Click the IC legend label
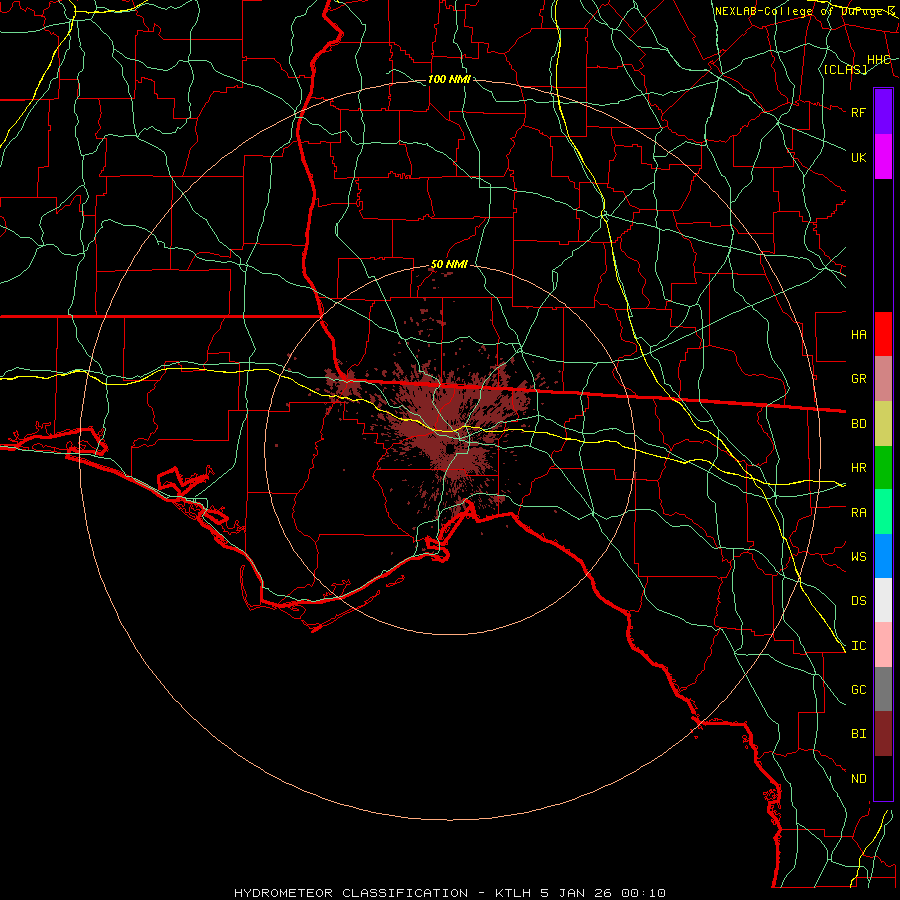This screenshot has width=900, height=900. (859, 645)
